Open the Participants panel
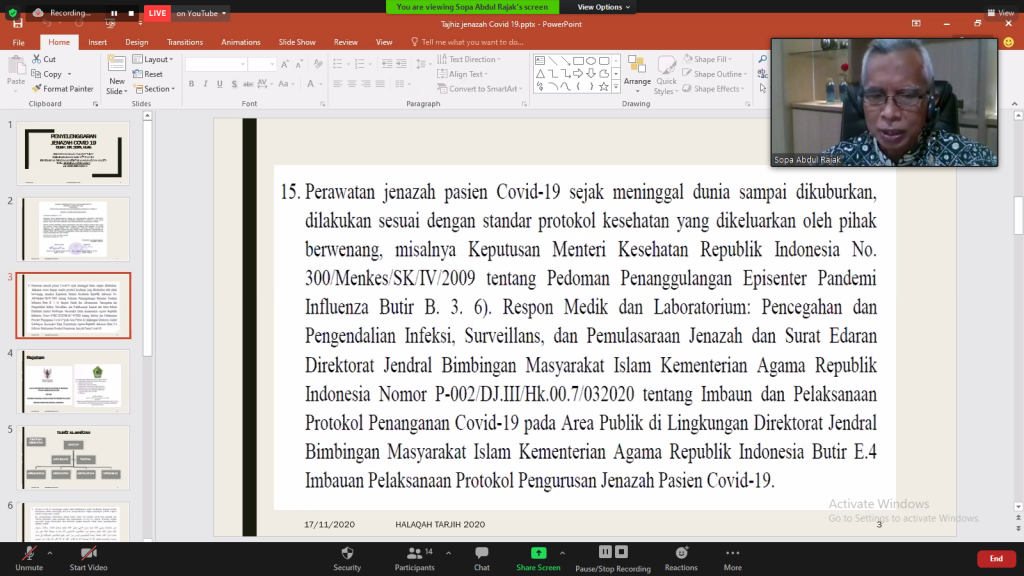Viewport: 1024px width, 576px height. click(414, 558)
